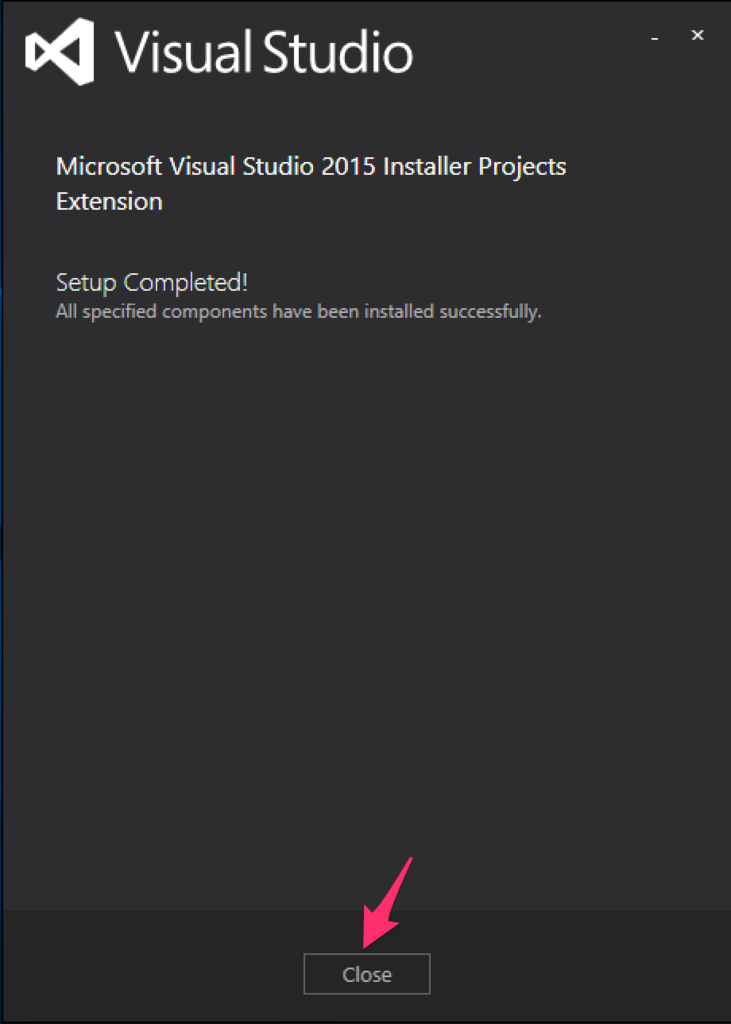Click the 'Visual Studio' header text
The height and width of the screenshot is (1024, 731).
pos(264,52)
